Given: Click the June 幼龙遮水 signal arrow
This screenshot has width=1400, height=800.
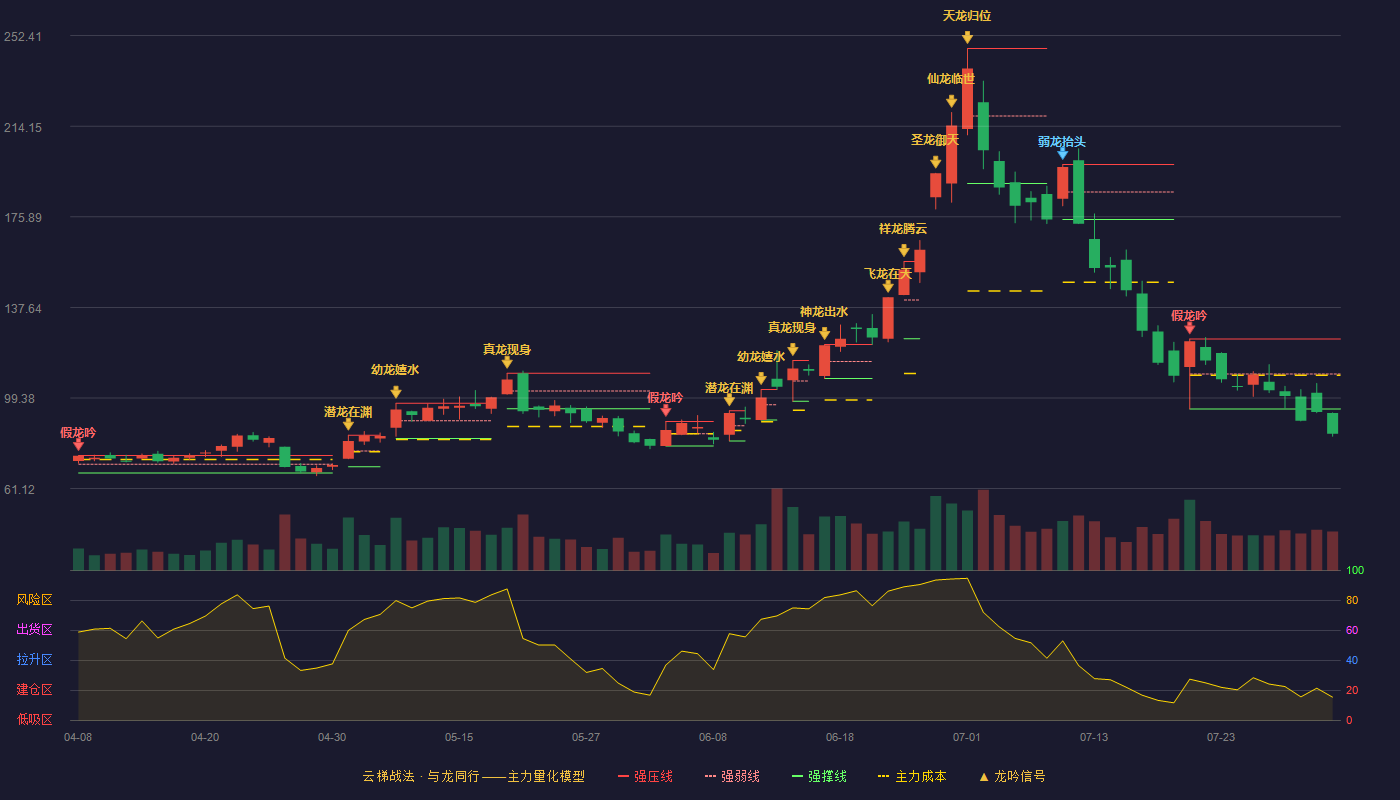Looking at the screenshot, I should (x=761, y=378).
